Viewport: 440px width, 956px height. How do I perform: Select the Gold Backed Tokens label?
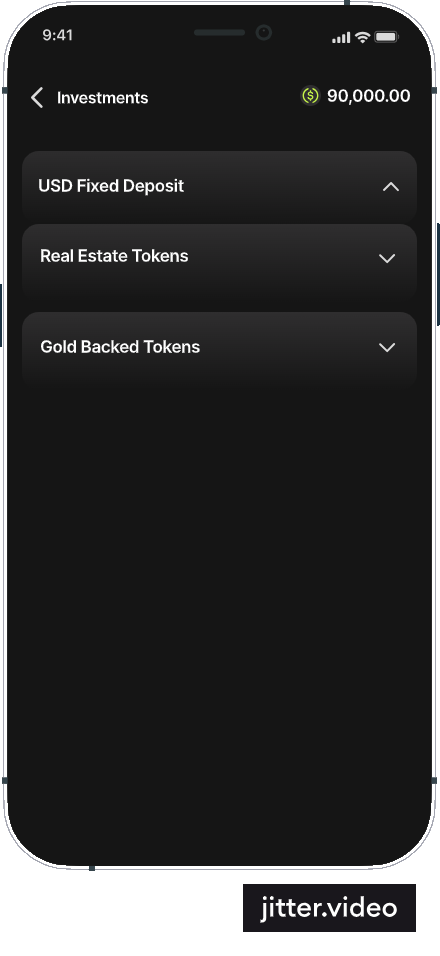pyautogui.click(x=120, y=347)
